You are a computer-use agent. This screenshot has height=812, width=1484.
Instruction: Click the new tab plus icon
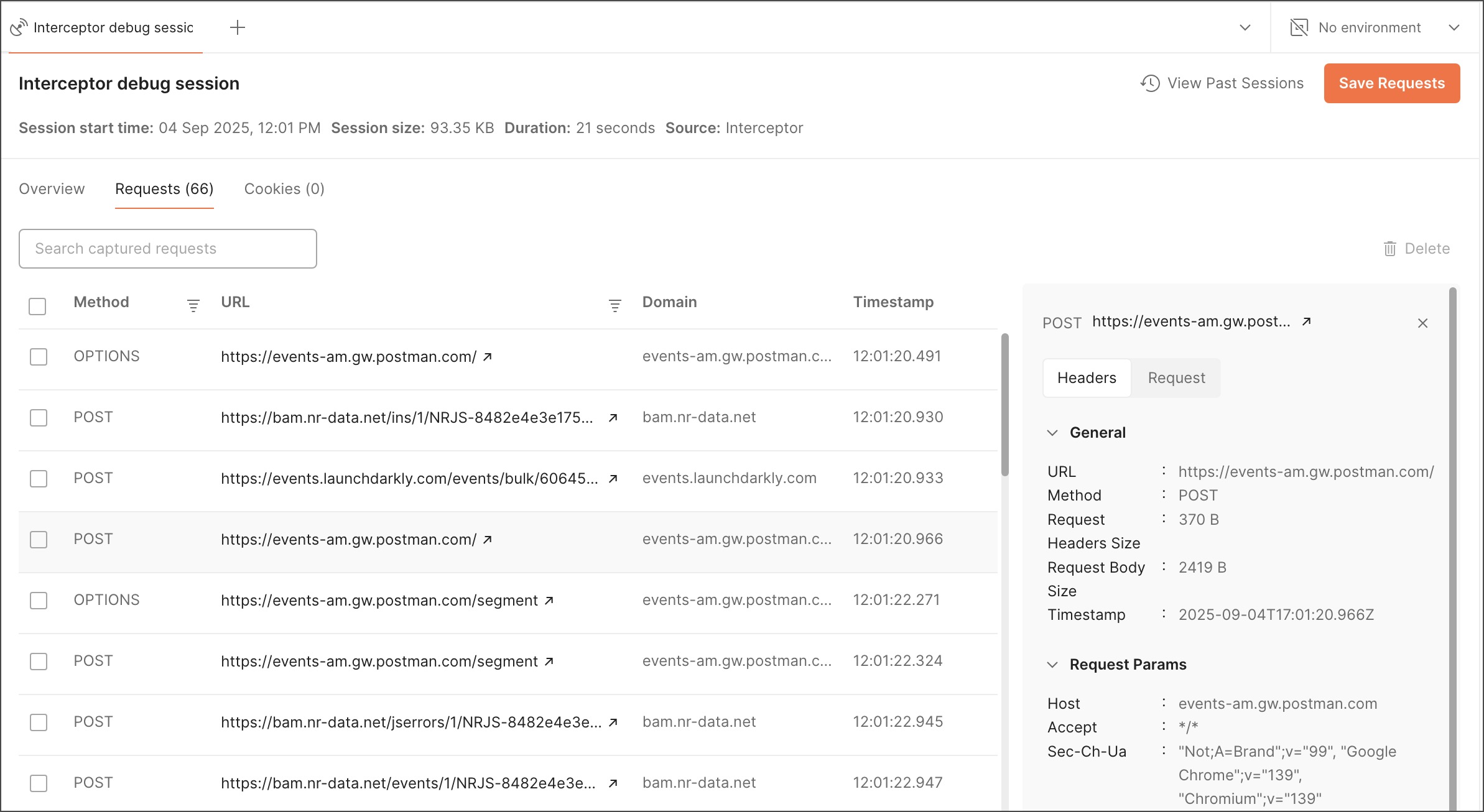coord(238,27)
